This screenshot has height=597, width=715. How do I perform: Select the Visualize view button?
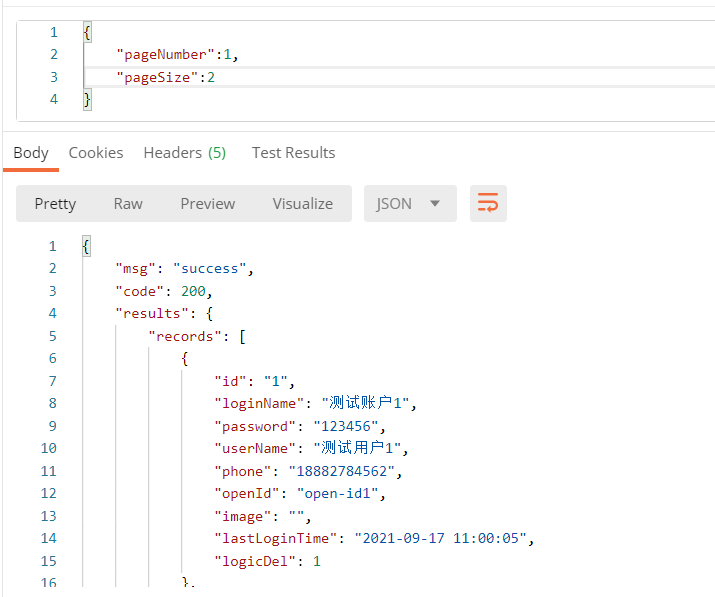(303, 203)
